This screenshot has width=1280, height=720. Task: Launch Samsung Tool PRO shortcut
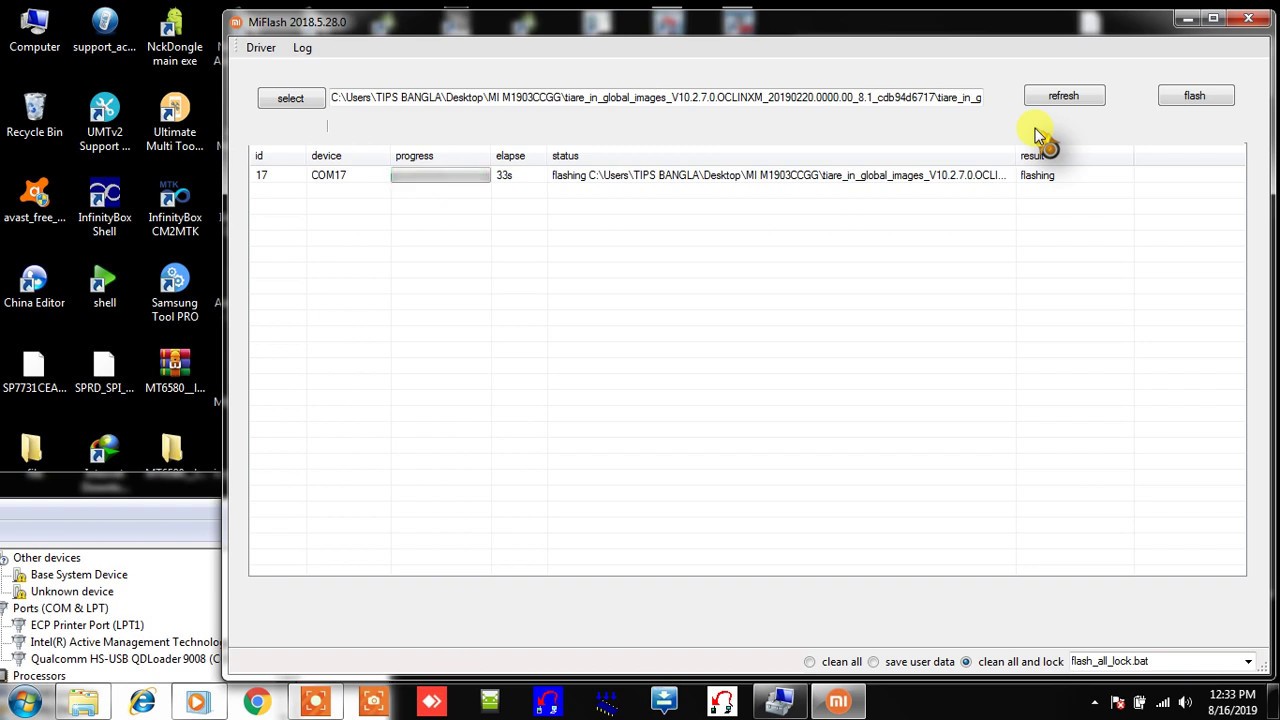point(174,293)
